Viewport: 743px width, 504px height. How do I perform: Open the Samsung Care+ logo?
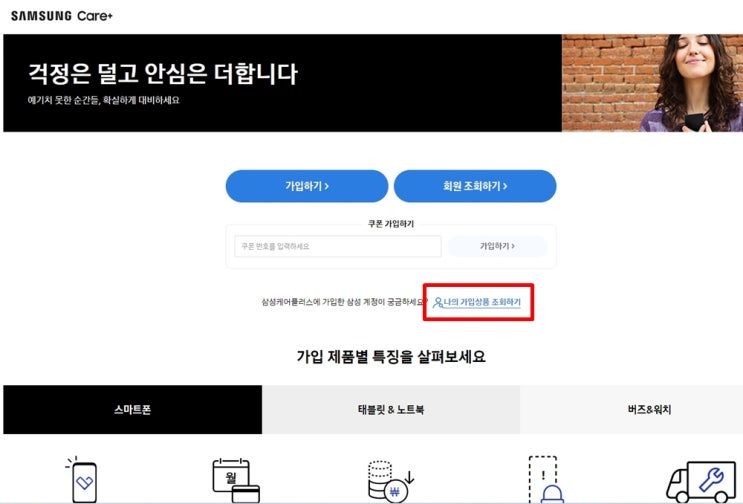(x=62, y=16)
